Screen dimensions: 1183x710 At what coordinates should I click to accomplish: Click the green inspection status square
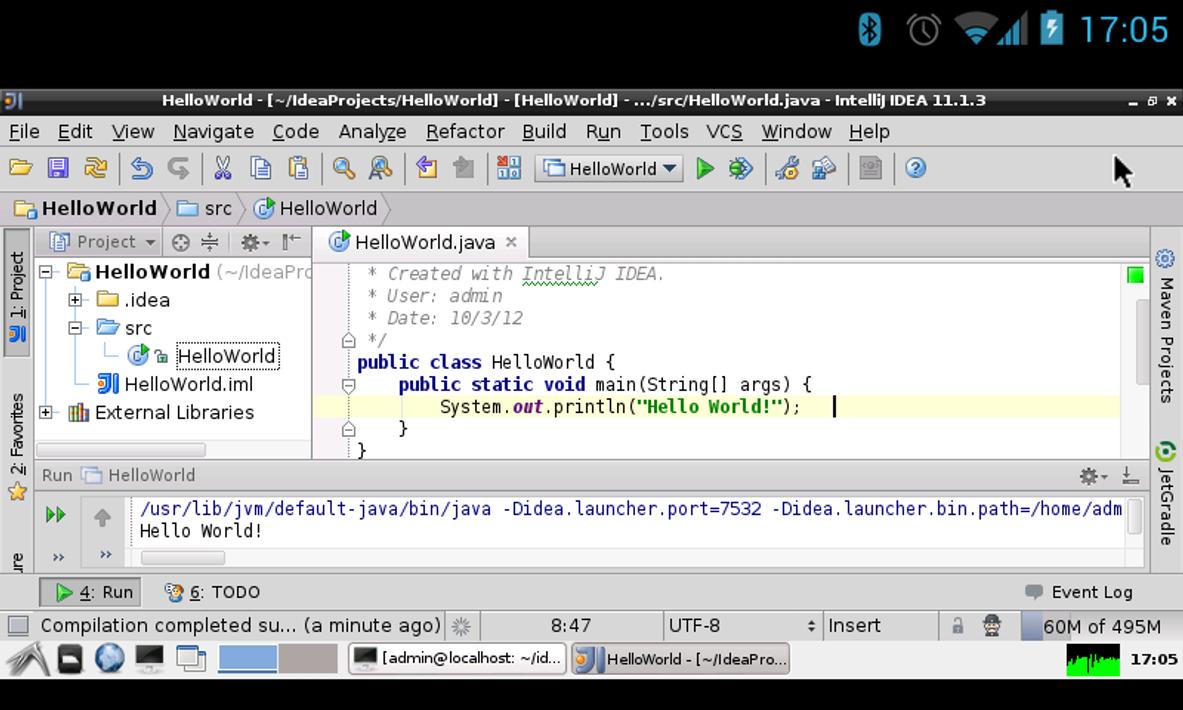(x=1135, y=275)
